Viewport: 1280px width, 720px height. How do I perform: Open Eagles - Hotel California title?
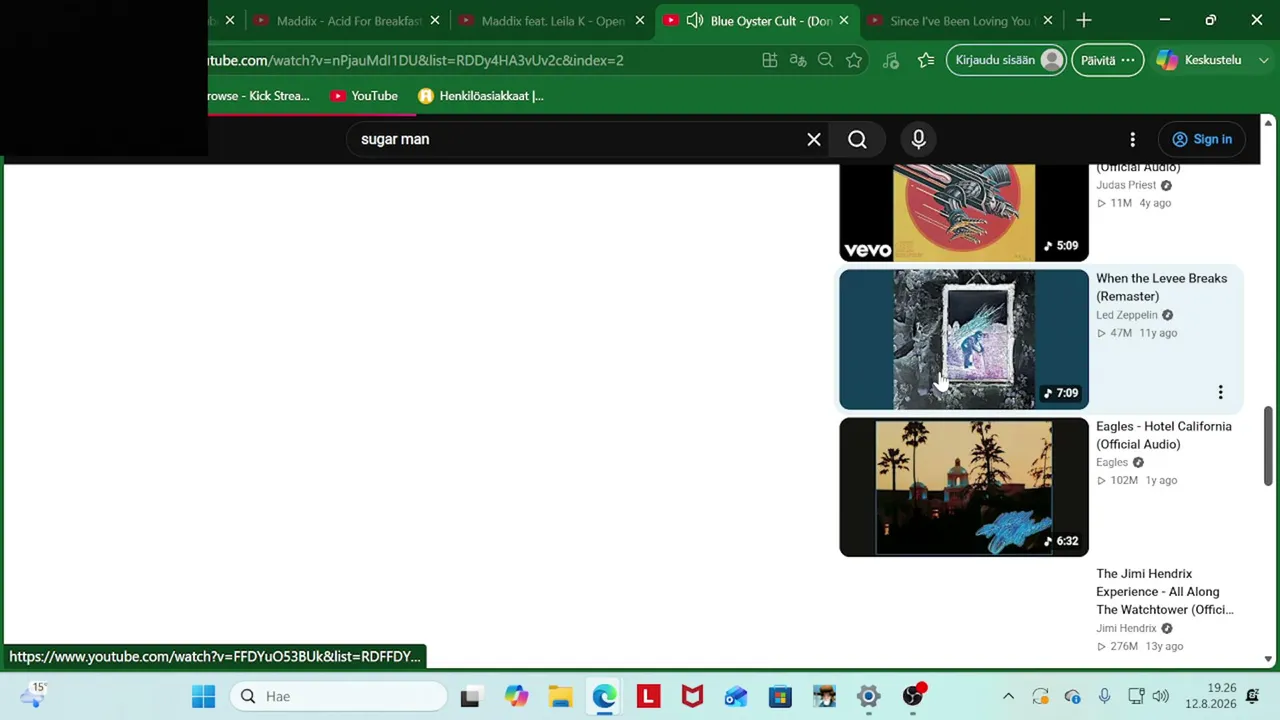1164,435
